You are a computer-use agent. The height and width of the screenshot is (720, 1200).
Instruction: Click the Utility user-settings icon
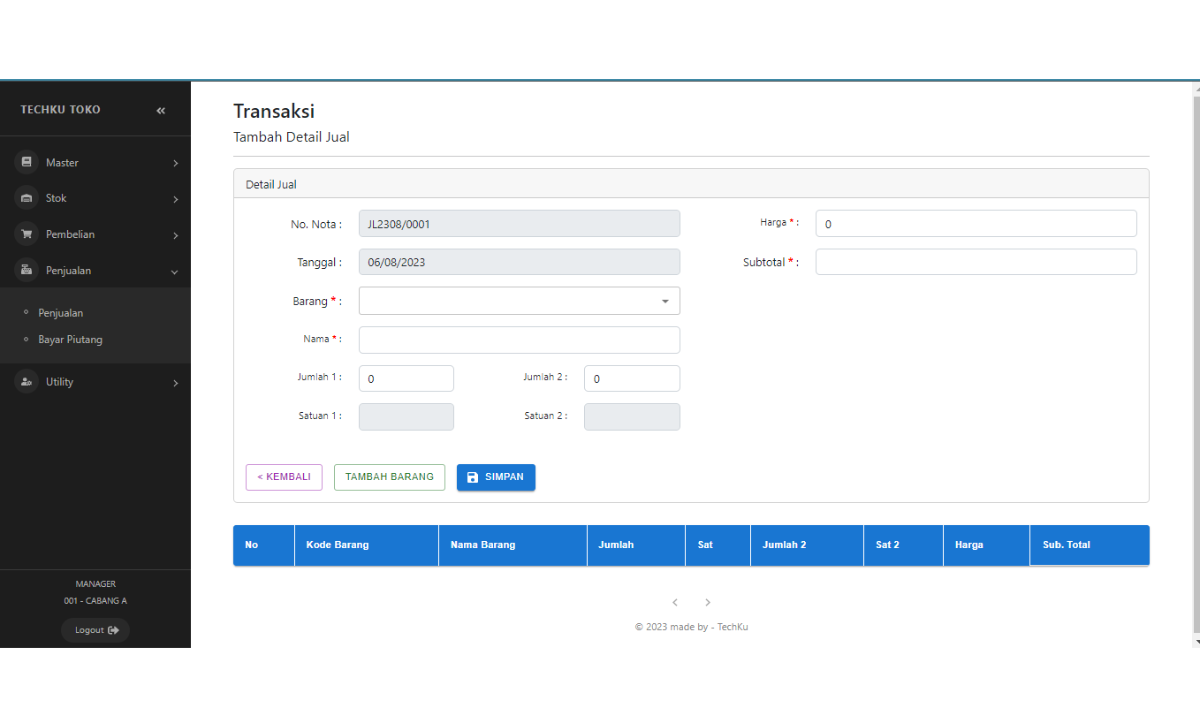tap(27, 381)
